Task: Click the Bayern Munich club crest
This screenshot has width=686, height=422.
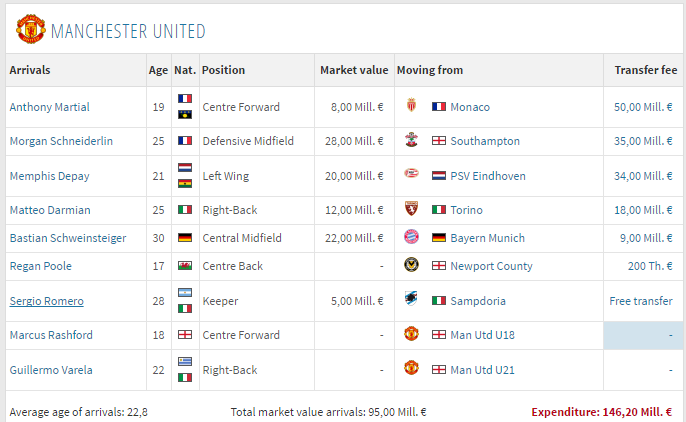Action: (x=411, y=237)
